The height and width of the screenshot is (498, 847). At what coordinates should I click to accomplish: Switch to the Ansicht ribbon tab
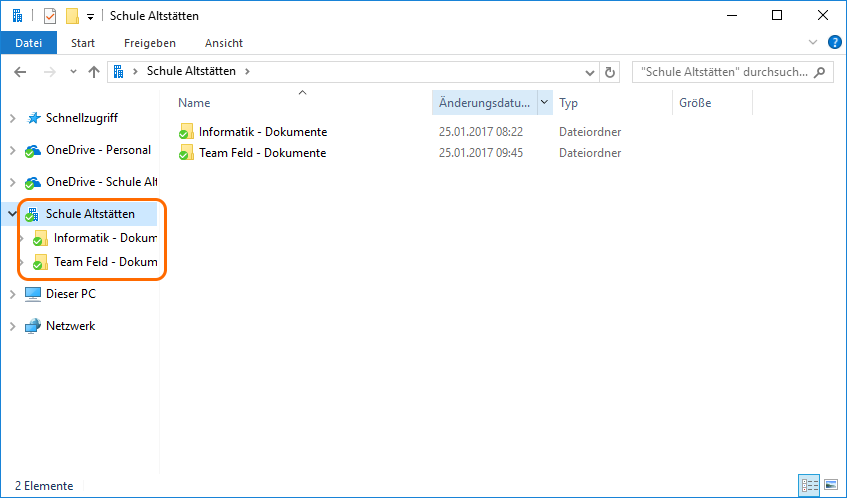coord(223,43)
